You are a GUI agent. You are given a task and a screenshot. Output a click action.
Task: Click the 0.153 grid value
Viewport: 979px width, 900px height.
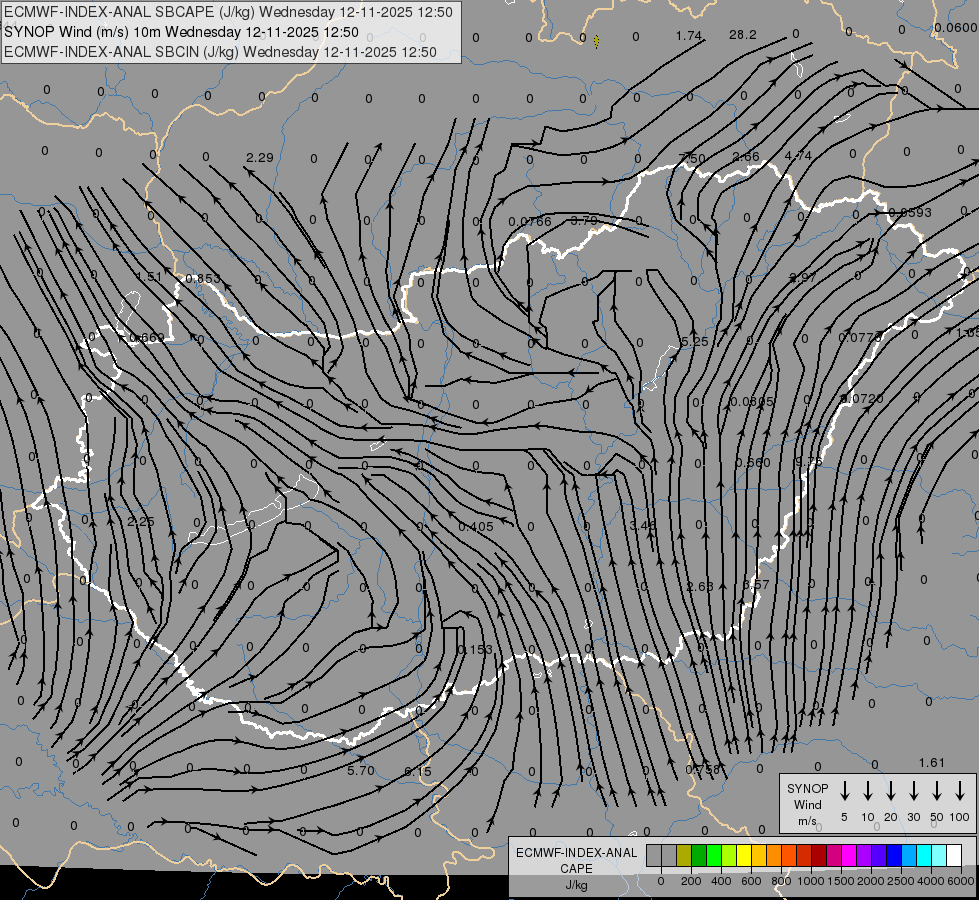click(475, 650)
